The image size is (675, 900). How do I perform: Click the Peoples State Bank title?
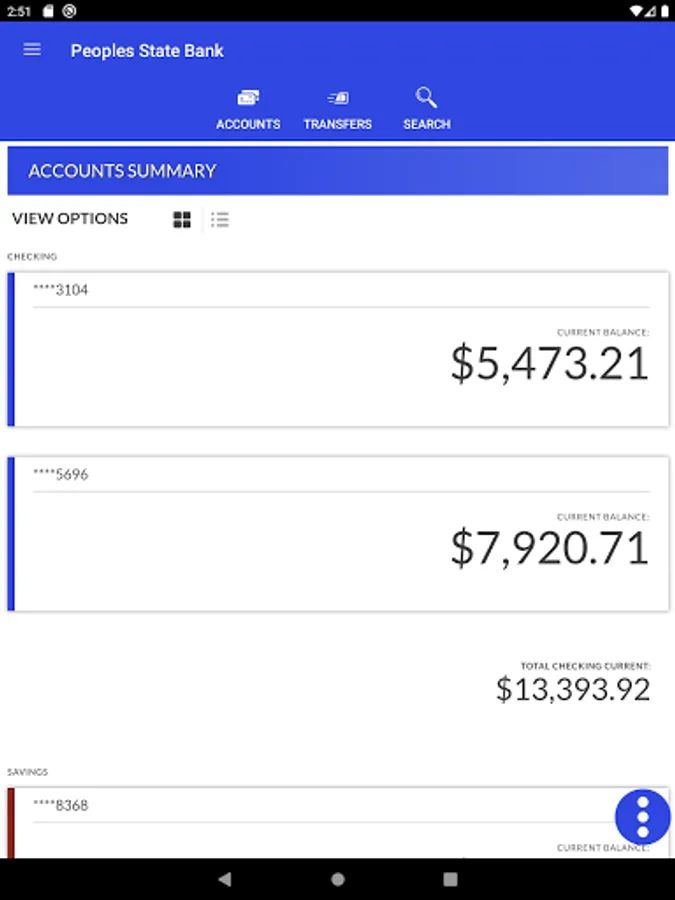pos(147,51)
